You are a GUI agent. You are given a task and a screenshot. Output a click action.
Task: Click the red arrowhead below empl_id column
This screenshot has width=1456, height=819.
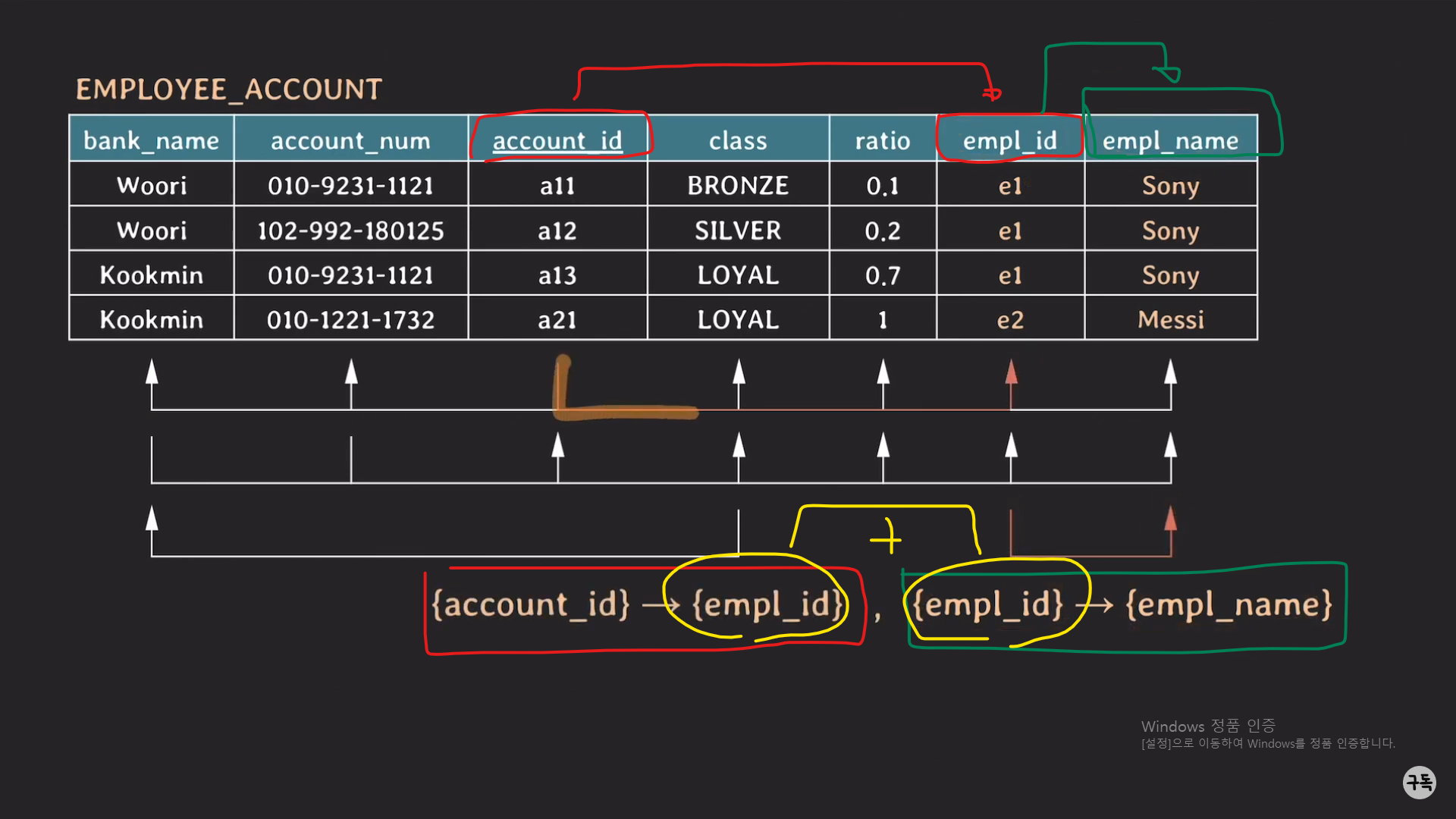click(1011, 372)
